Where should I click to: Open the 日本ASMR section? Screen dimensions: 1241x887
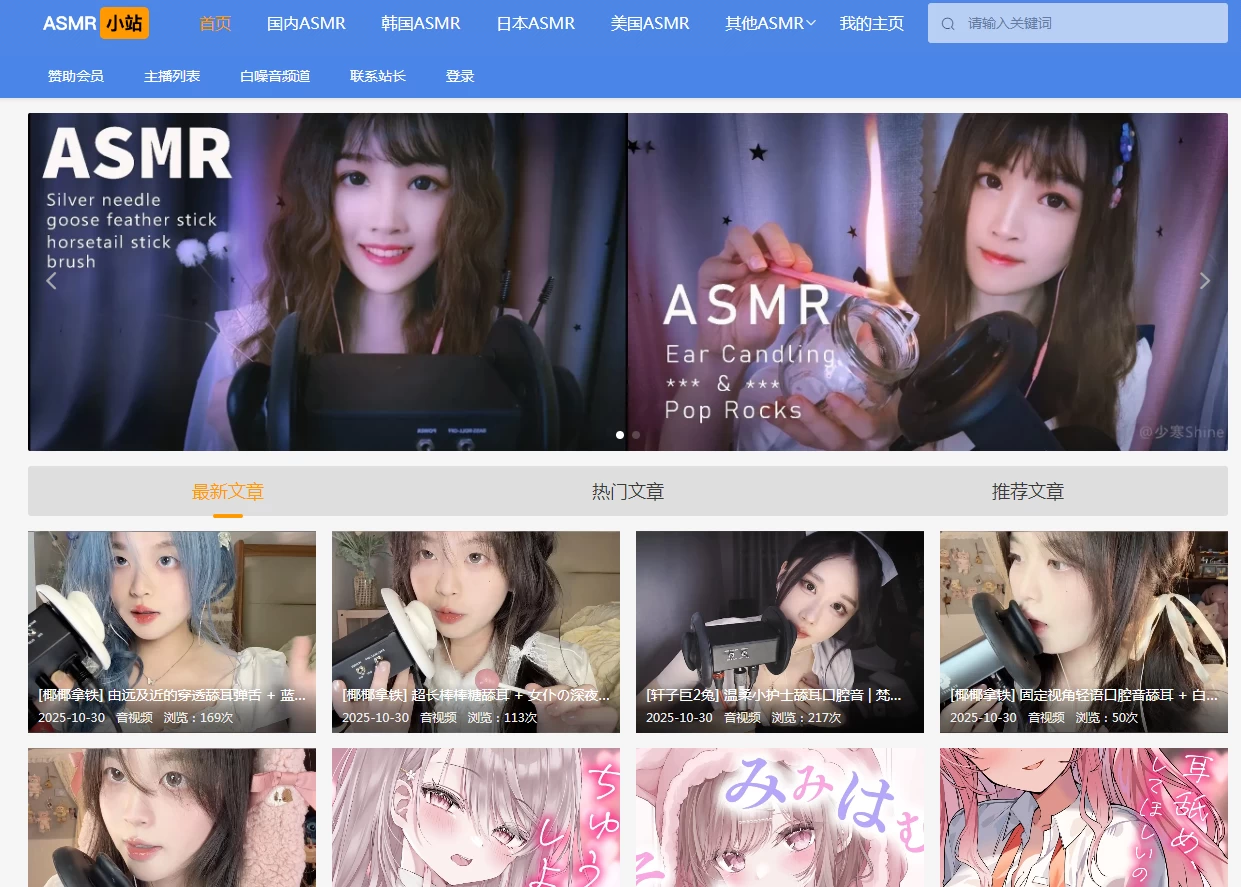click(x=535, y=23)
